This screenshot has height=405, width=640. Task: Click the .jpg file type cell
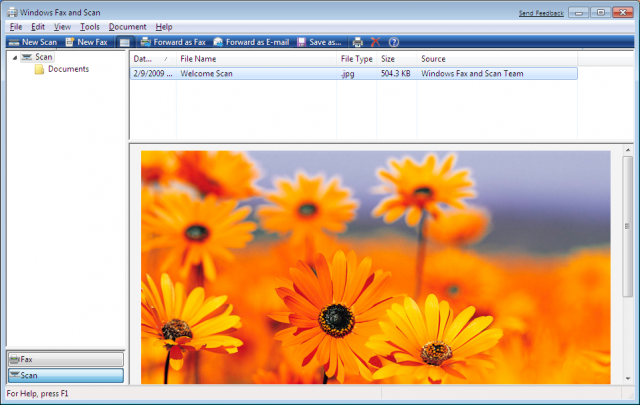click(x=347, y=74)
